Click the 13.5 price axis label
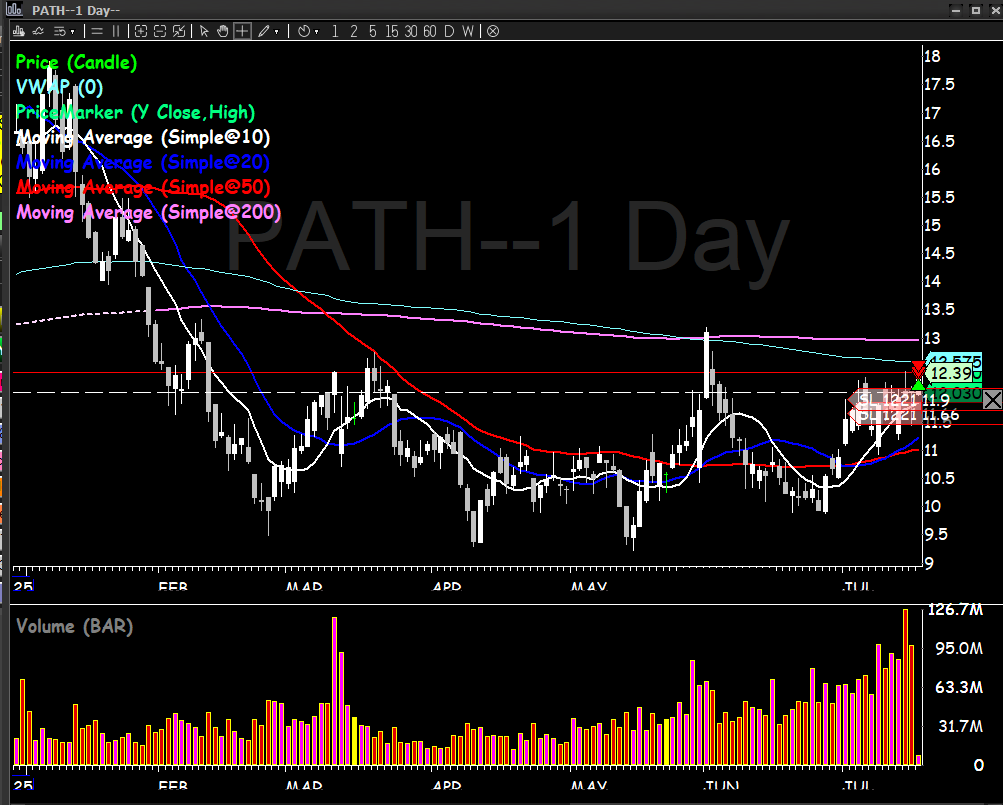 click(x=939, y=310)
